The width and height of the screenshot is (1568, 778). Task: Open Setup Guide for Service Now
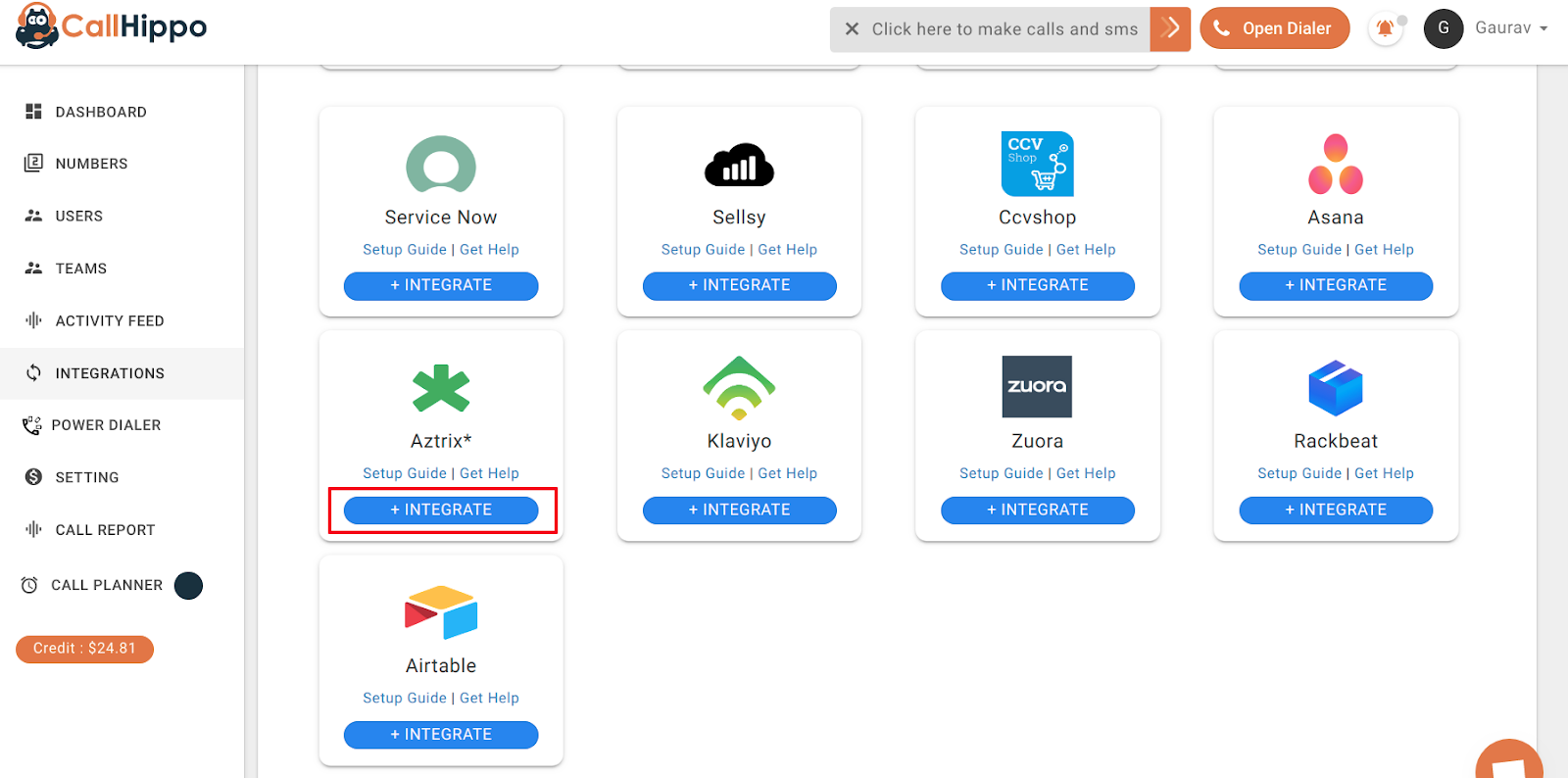point(405,250)
